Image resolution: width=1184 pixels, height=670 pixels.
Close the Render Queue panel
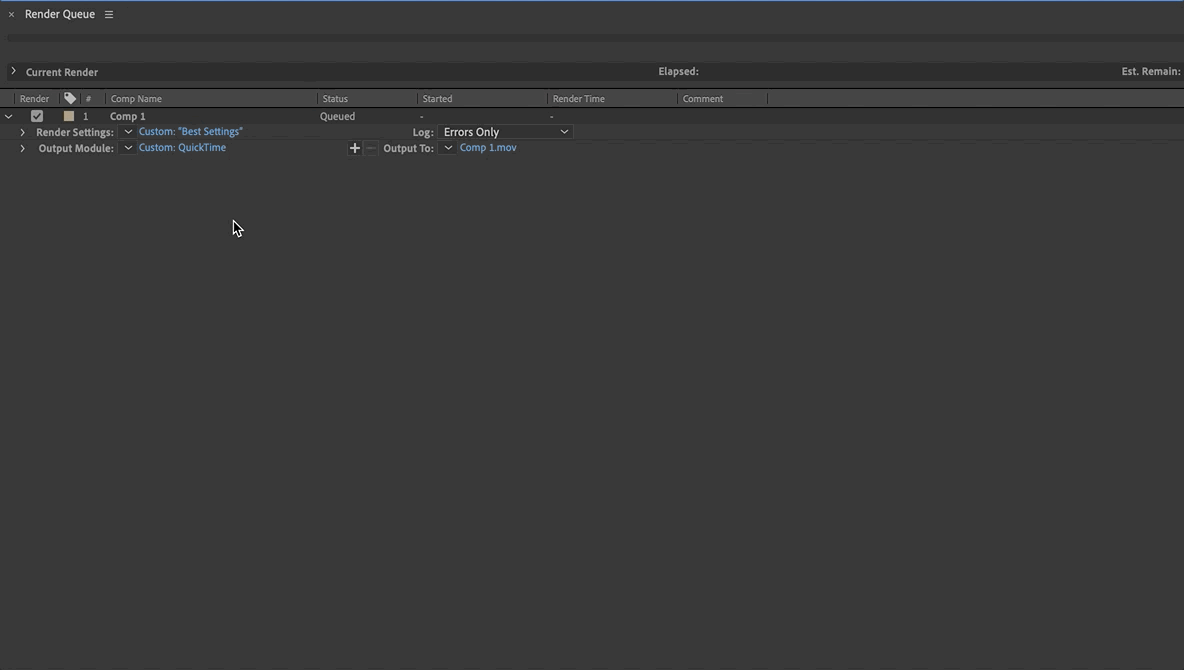coord(11,14)
